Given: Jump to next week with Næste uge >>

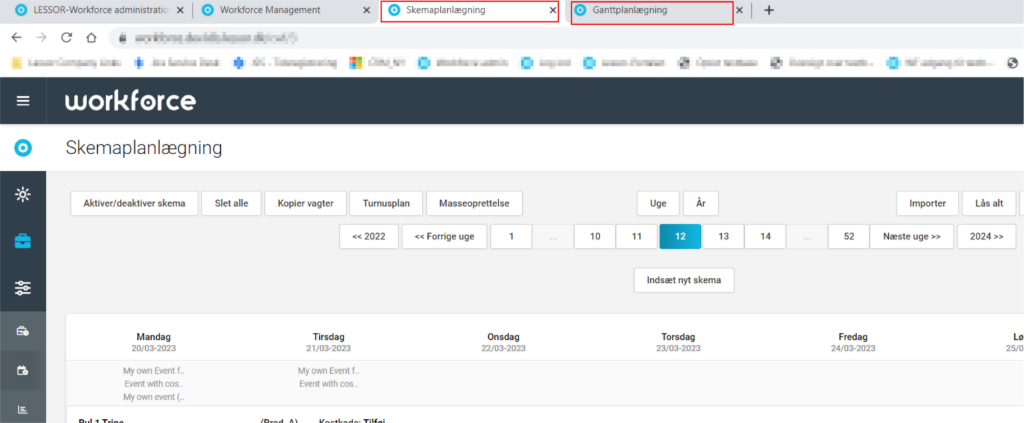Looking at the screenshot, I should coord(911,237).
